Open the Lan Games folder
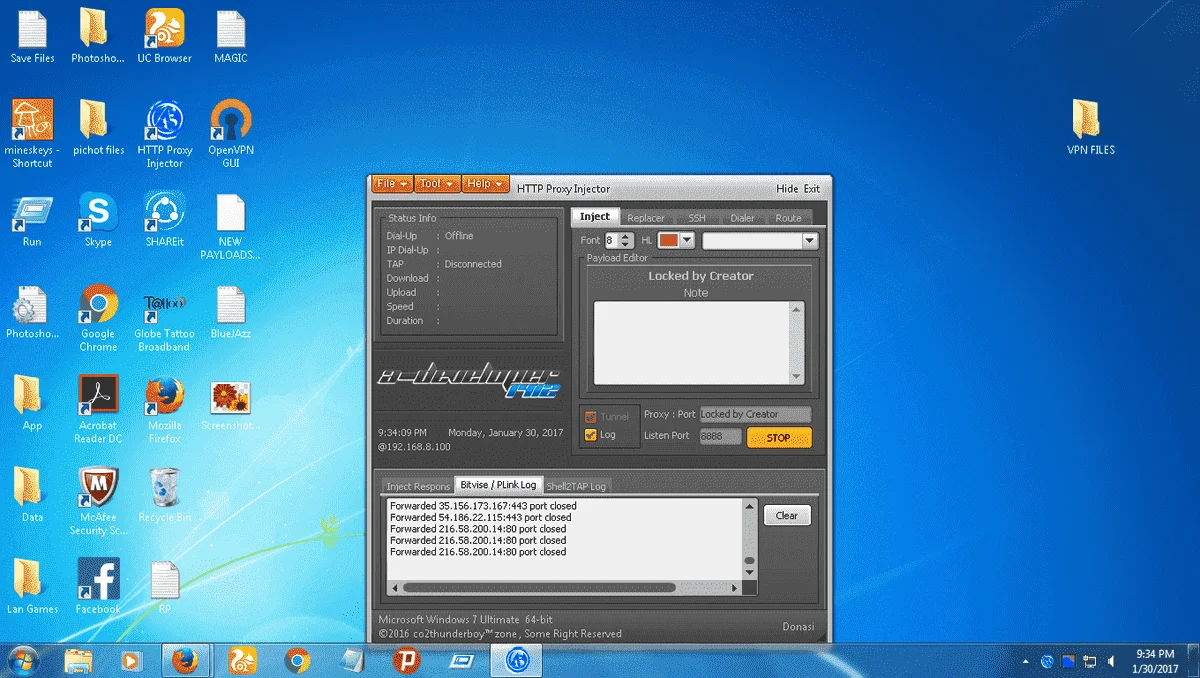Viewport: 1200px width, 678px height. (32, 585)
